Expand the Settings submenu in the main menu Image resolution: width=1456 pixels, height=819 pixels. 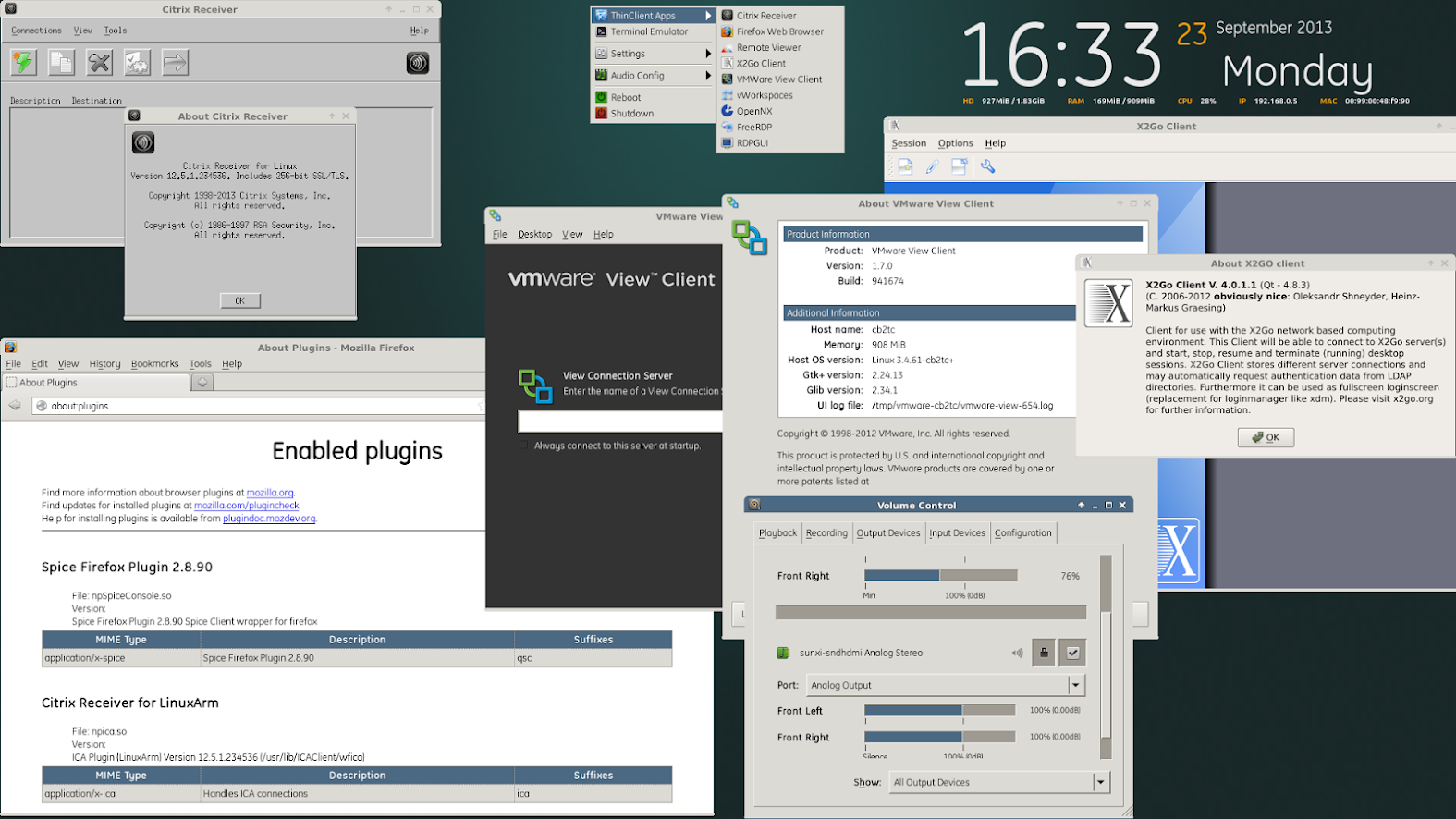coord(654,54)
